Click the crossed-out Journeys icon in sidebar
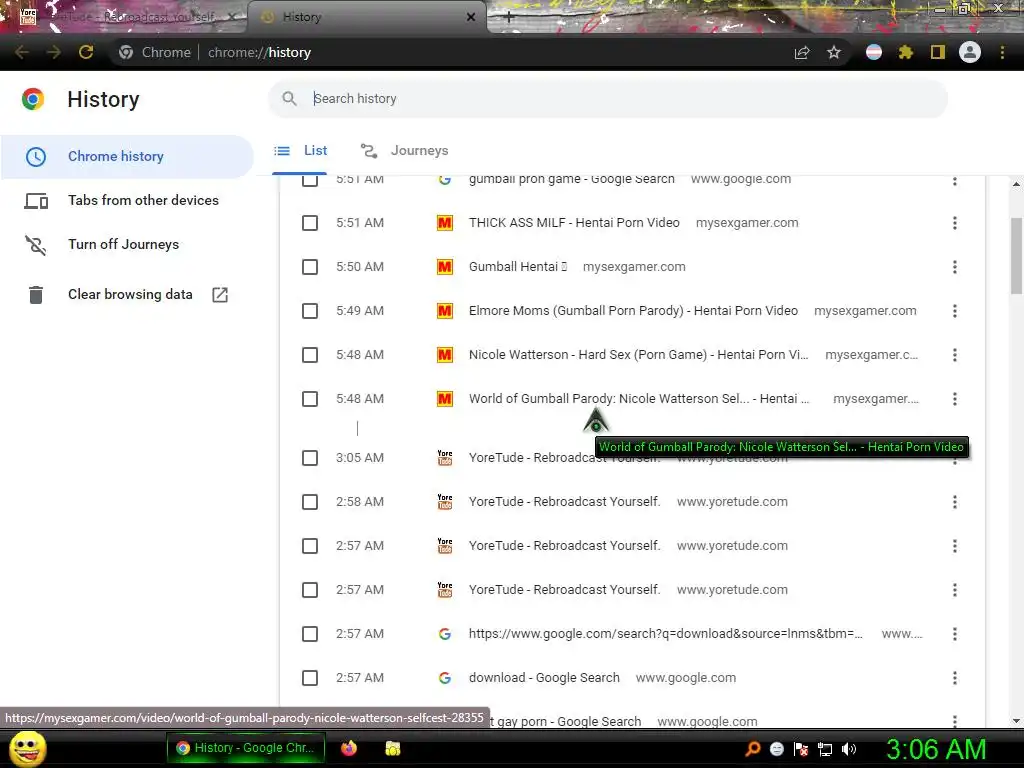Viewport: 1024px width, 768px height. coord(36,245)
